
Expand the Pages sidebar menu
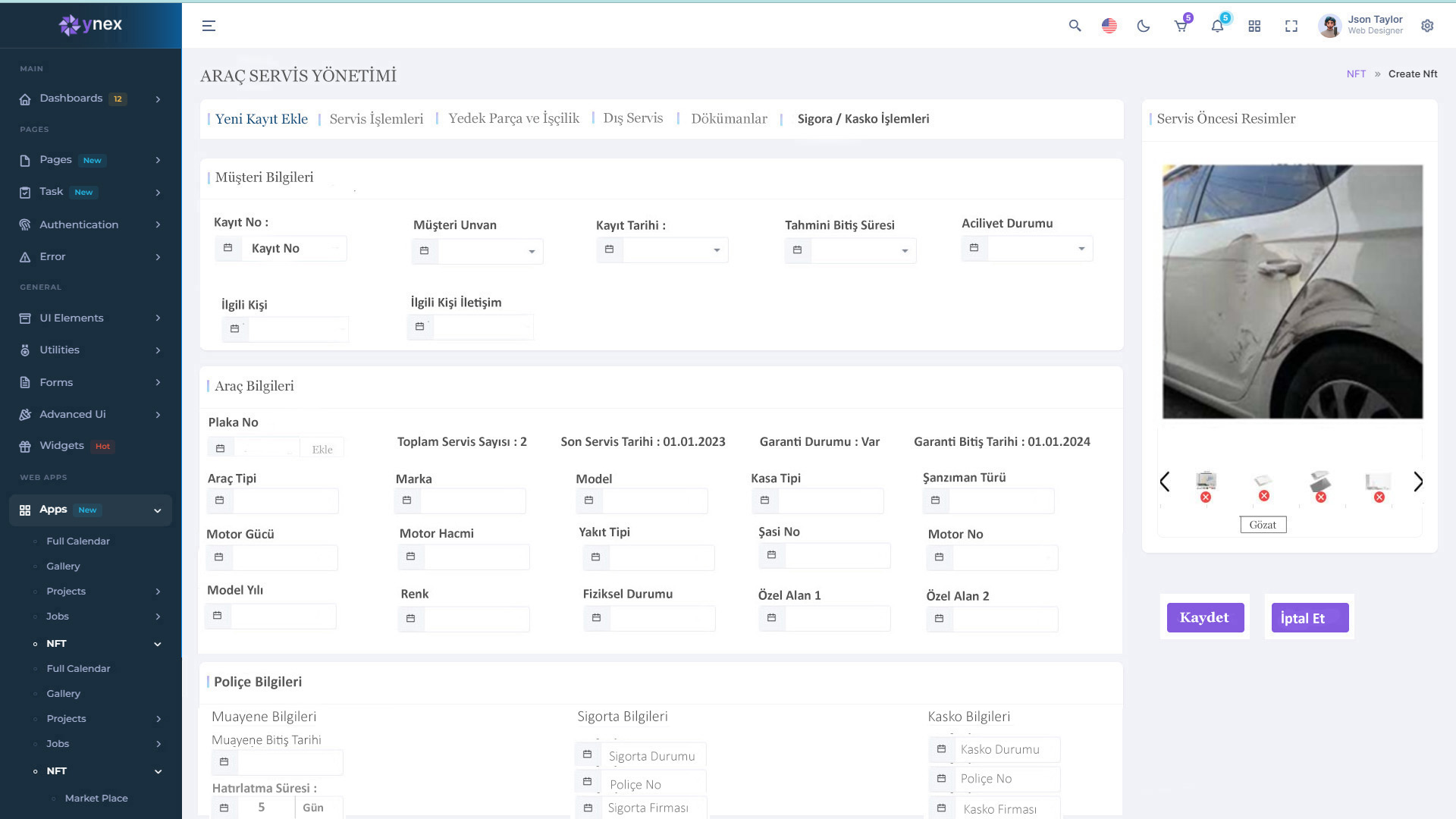pyautogui.click(x=158, y=160)
